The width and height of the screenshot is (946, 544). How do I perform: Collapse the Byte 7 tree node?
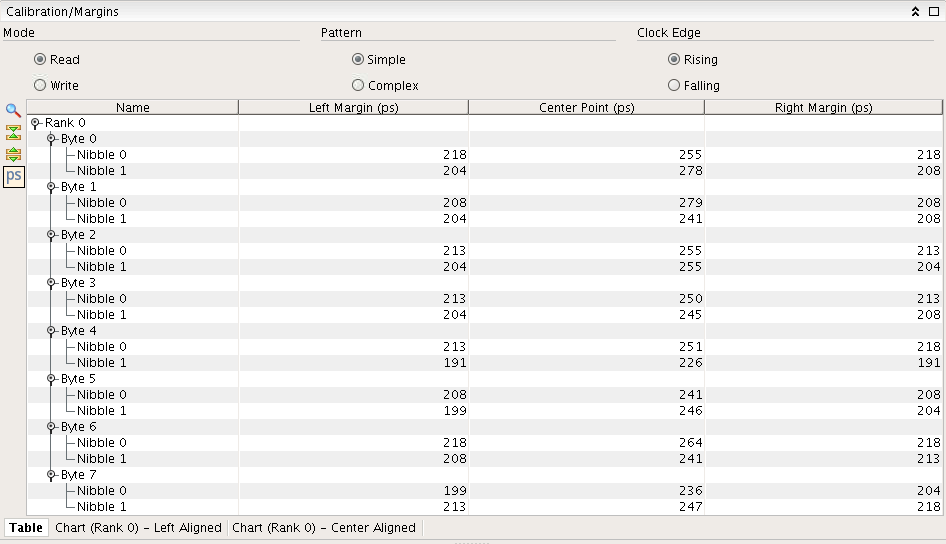click(x=51, y=475)
